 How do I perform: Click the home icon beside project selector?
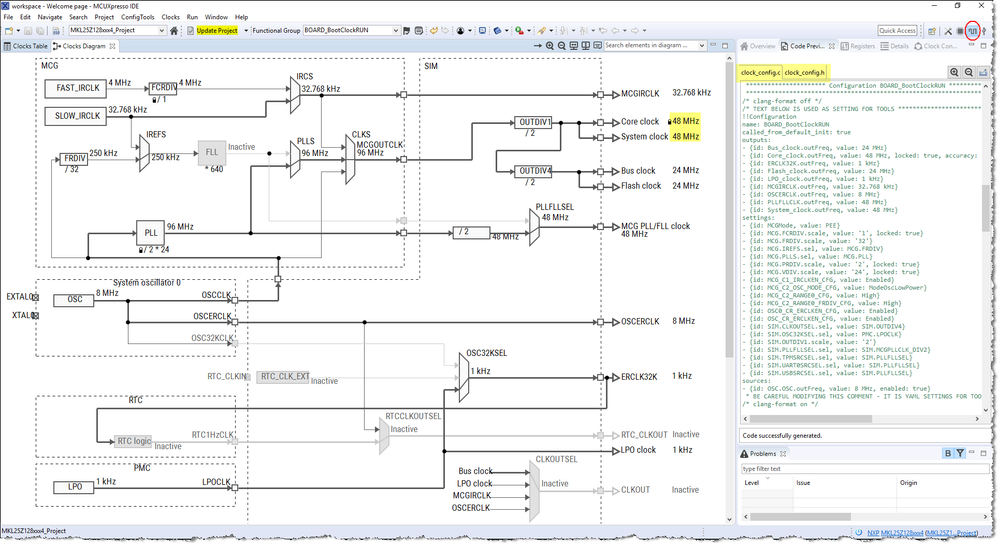(x=173, y=31)
